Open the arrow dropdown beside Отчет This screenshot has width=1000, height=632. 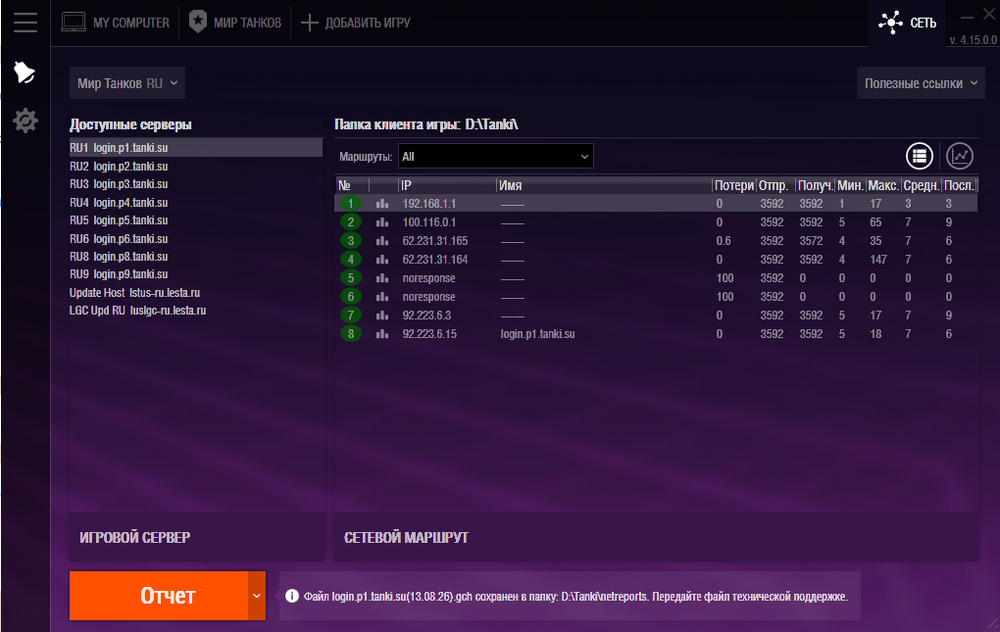[x=256, y=596]
